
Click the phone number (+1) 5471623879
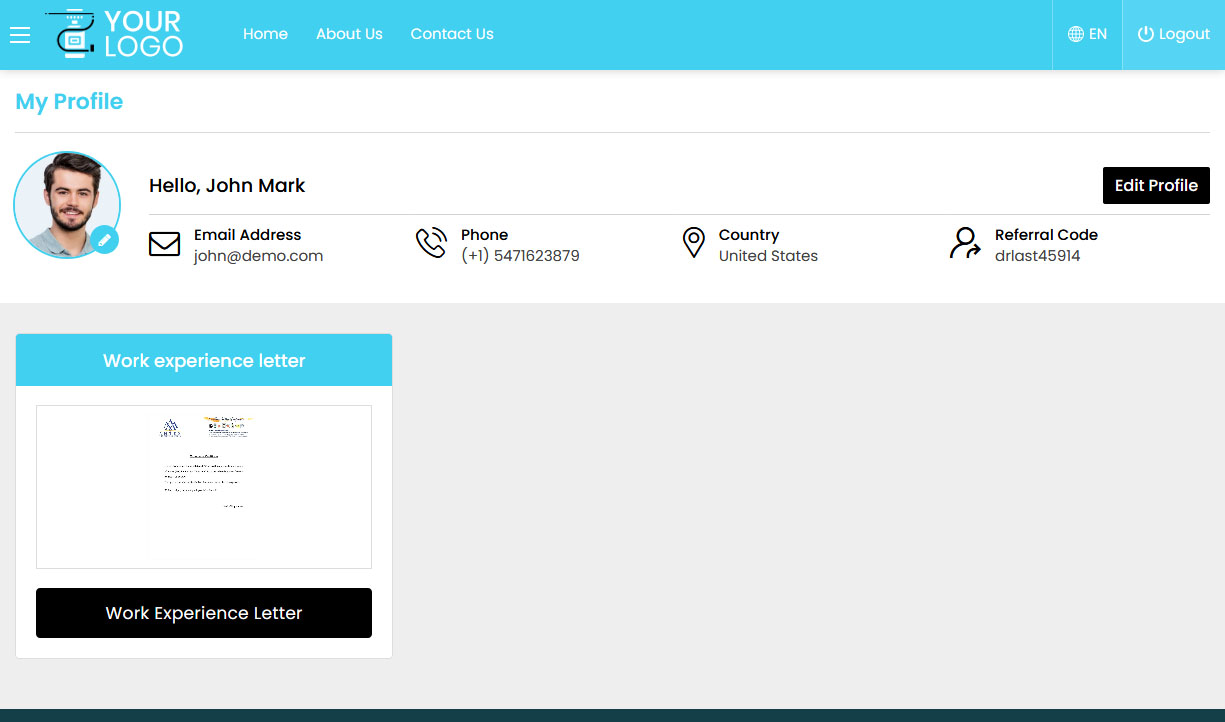click(520, 256)
